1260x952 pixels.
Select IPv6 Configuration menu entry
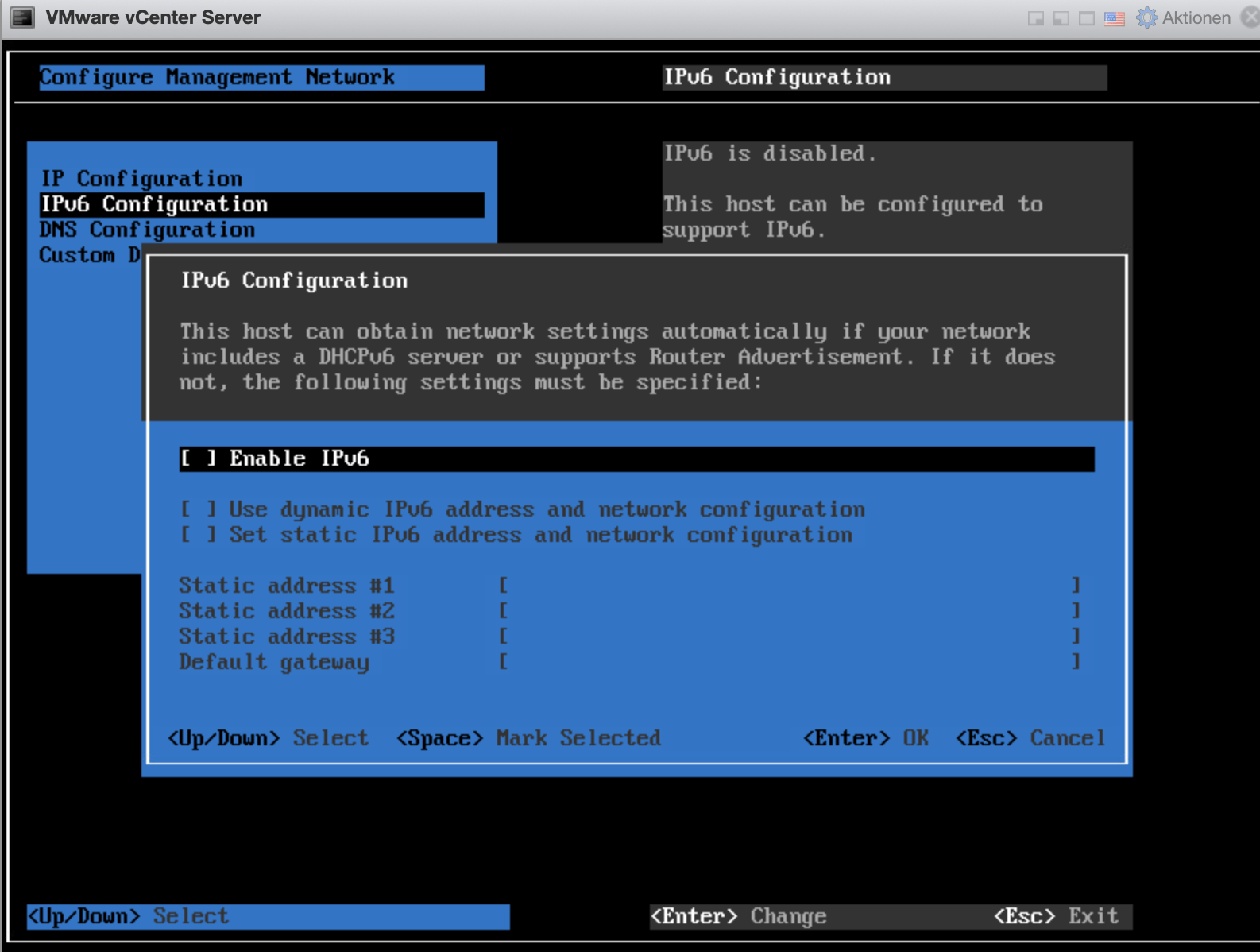click(x=261, y=204)
